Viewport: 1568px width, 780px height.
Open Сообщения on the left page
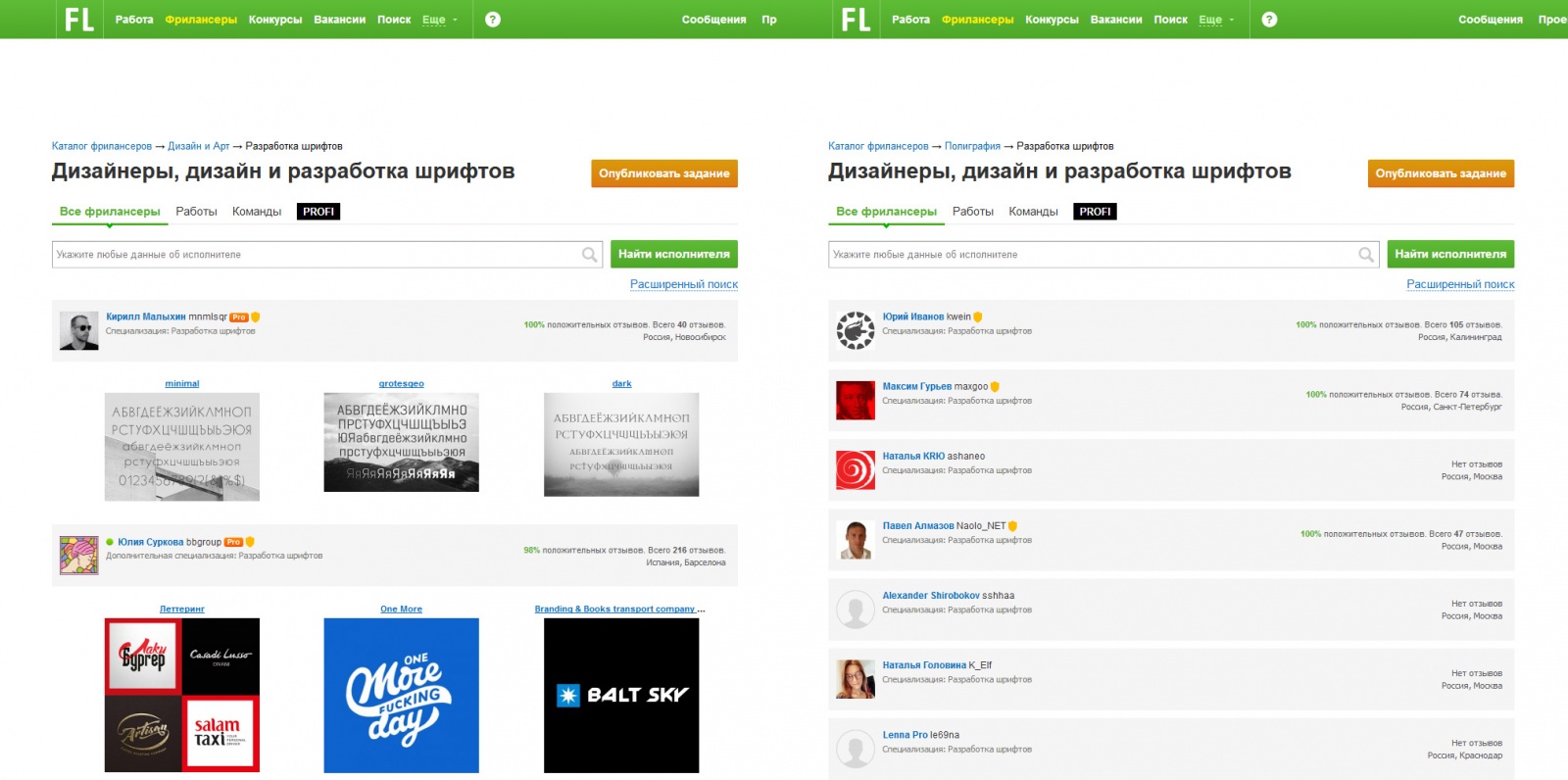(714, 20)
